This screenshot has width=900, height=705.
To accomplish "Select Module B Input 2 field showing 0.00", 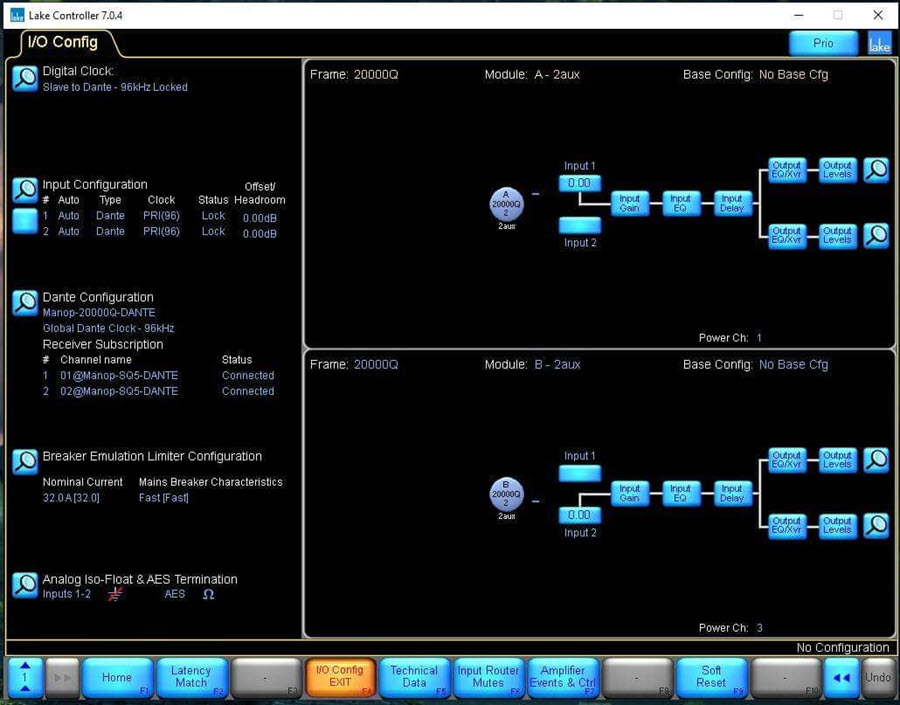I will (x=580, y=515).
